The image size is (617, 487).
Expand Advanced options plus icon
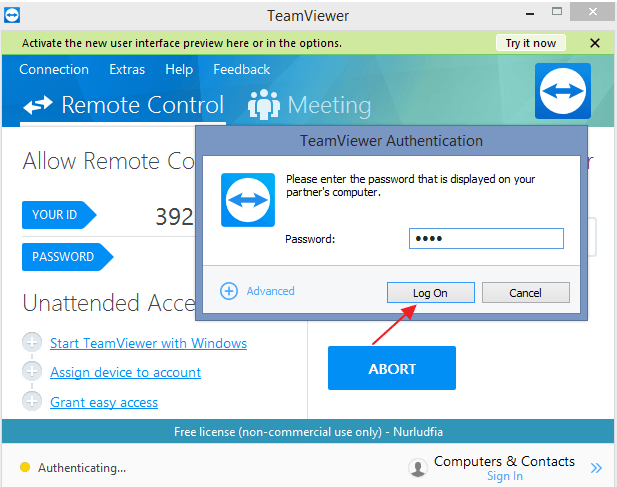229,291
